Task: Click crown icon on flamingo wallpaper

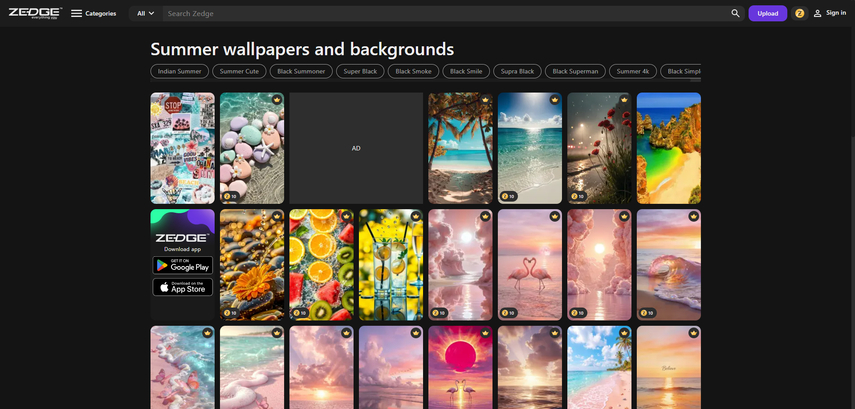Action: pyautogui.click(x=554, y=216)
